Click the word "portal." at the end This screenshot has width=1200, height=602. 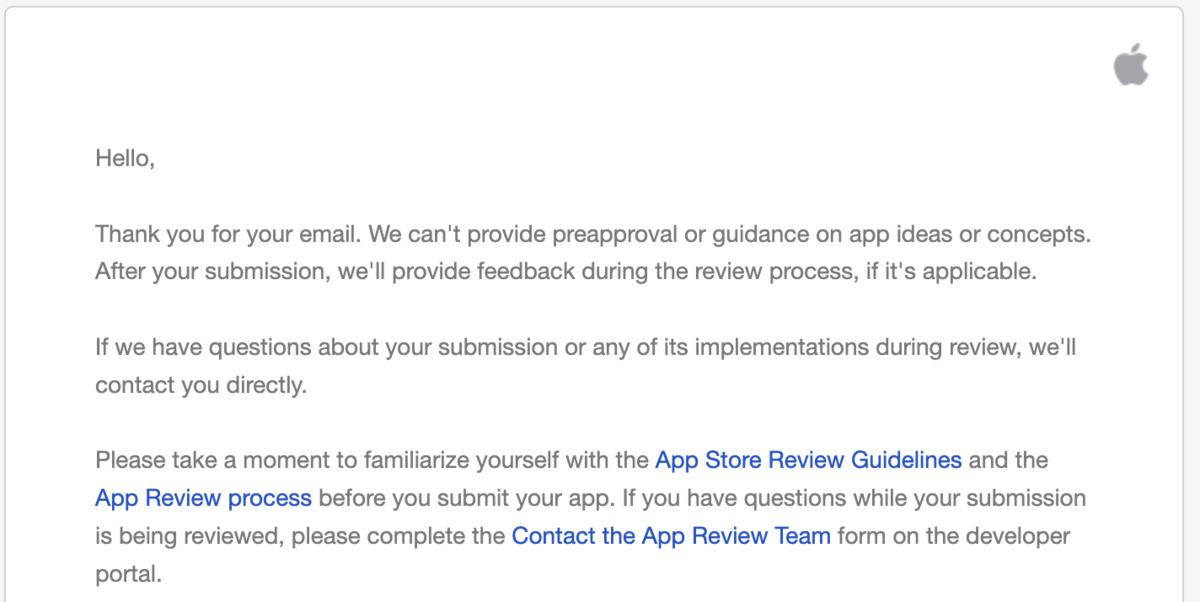128,575
